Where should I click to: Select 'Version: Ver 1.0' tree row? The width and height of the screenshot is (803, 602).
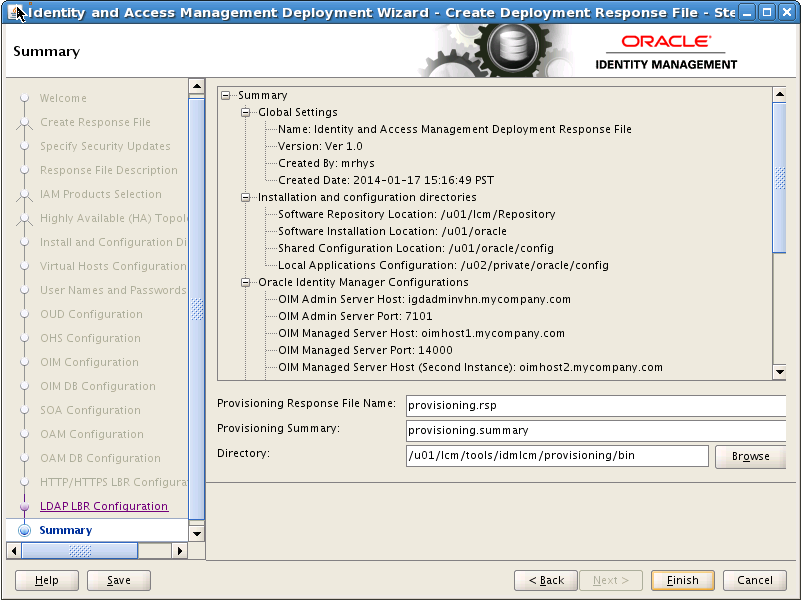tap(320, 146)
